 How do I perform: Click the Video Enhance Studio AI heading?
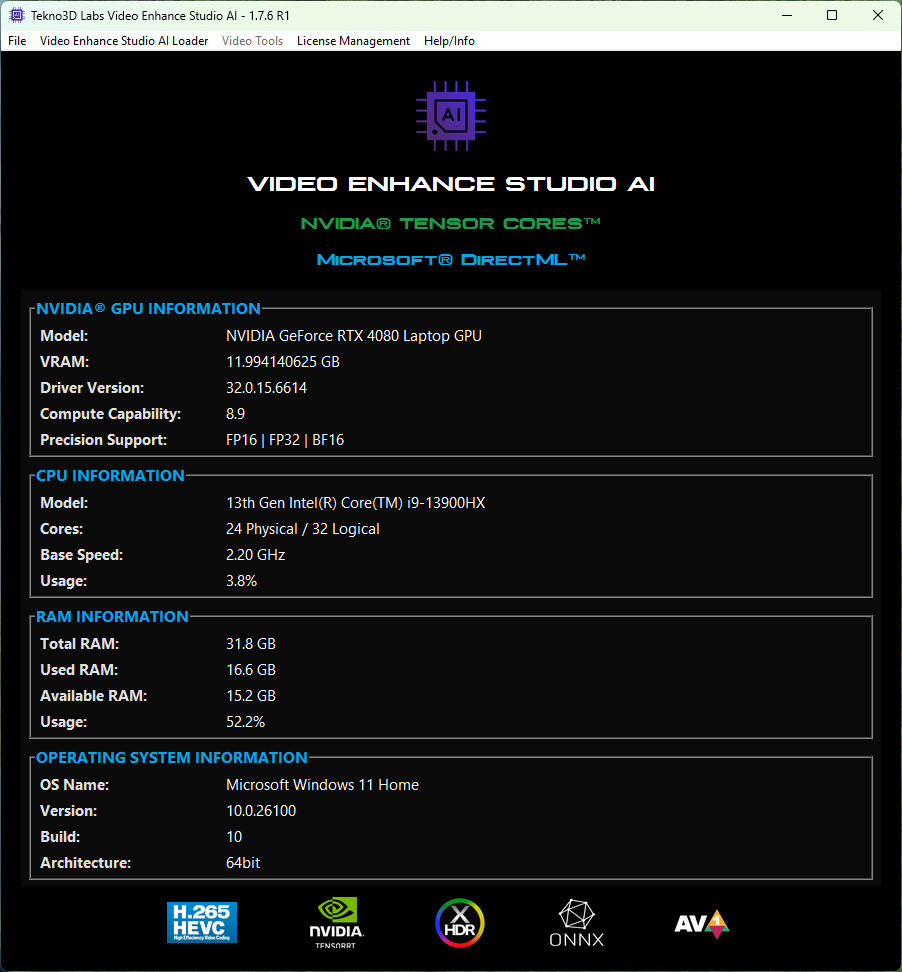coord(451,184)
